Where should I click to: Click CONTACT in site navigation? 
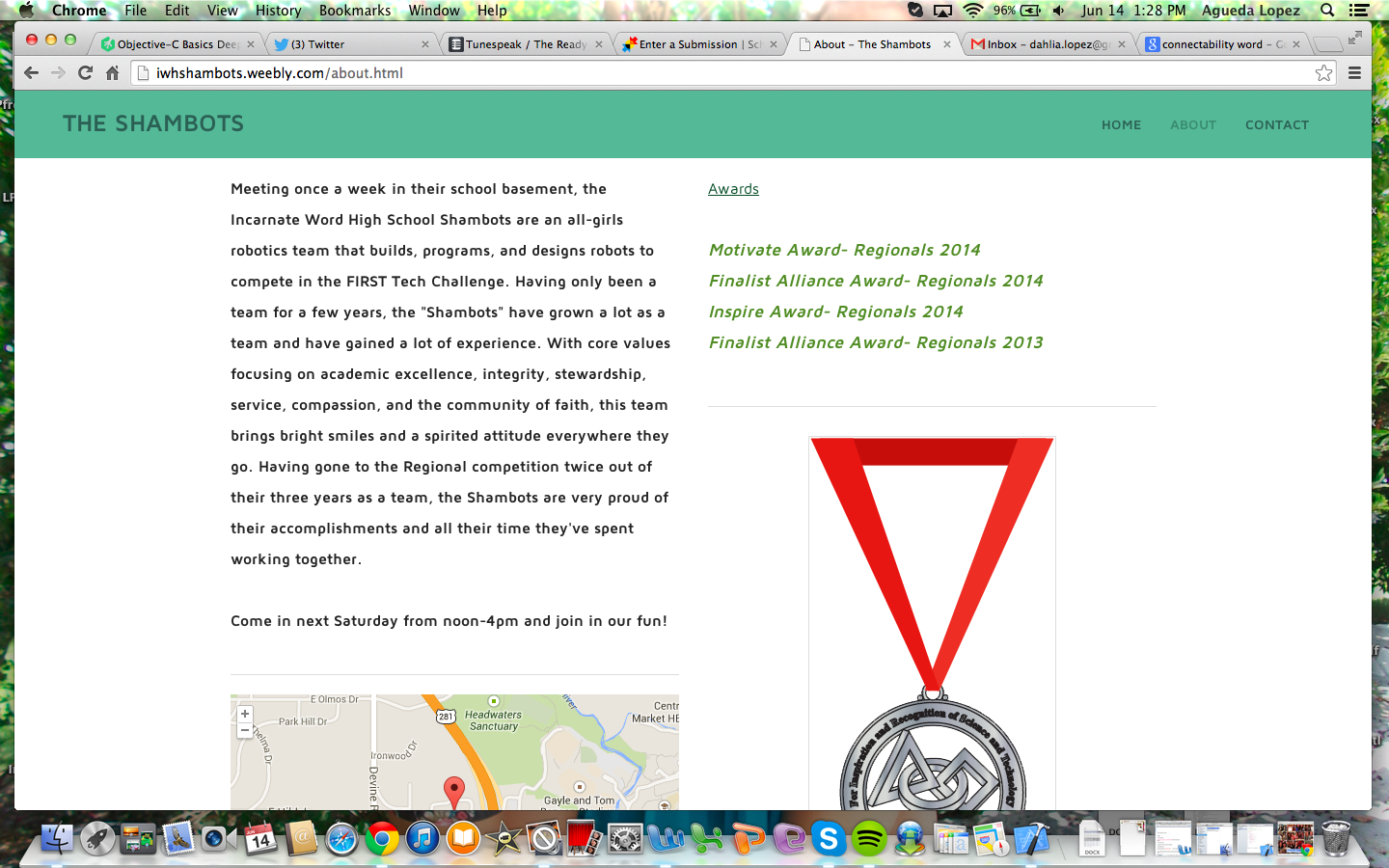click(1276, 125)
